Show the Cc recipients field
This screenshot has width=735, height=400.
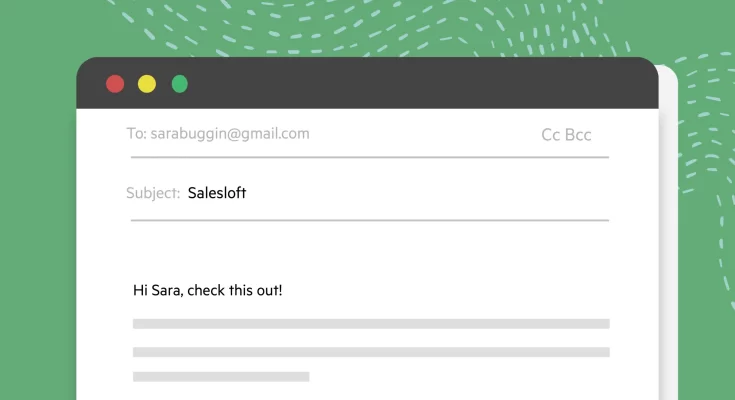point(551,135)
